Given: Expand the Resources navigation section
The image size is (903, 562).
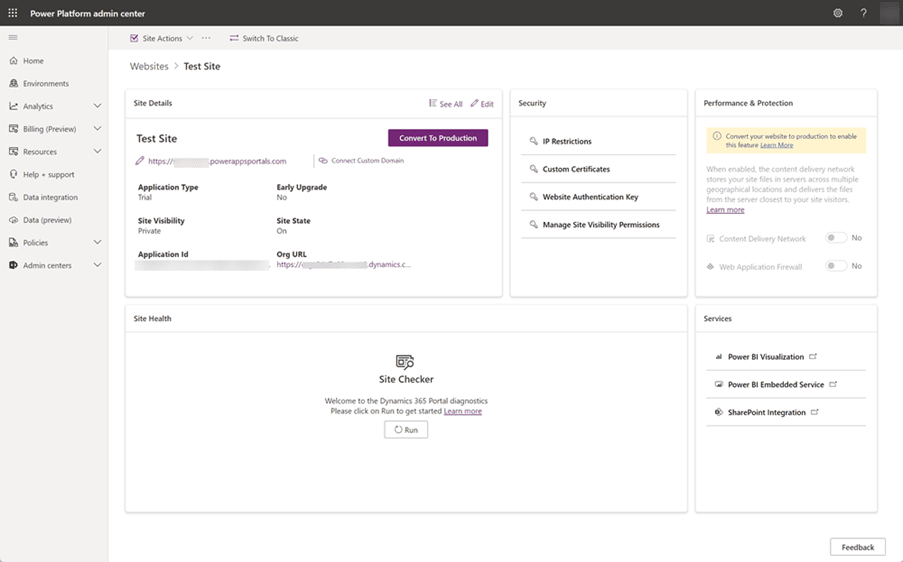Looking at the screenshot, I should pyautogui.click(x=97, y=151).
